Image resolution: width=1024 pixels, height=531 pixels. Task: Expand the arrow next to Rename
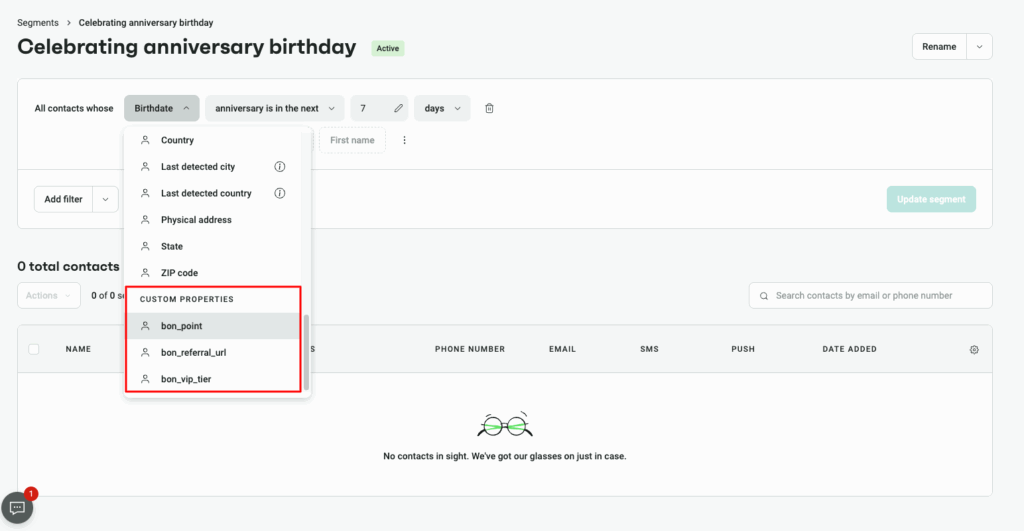pyautogui.click(x=979, y=47)
